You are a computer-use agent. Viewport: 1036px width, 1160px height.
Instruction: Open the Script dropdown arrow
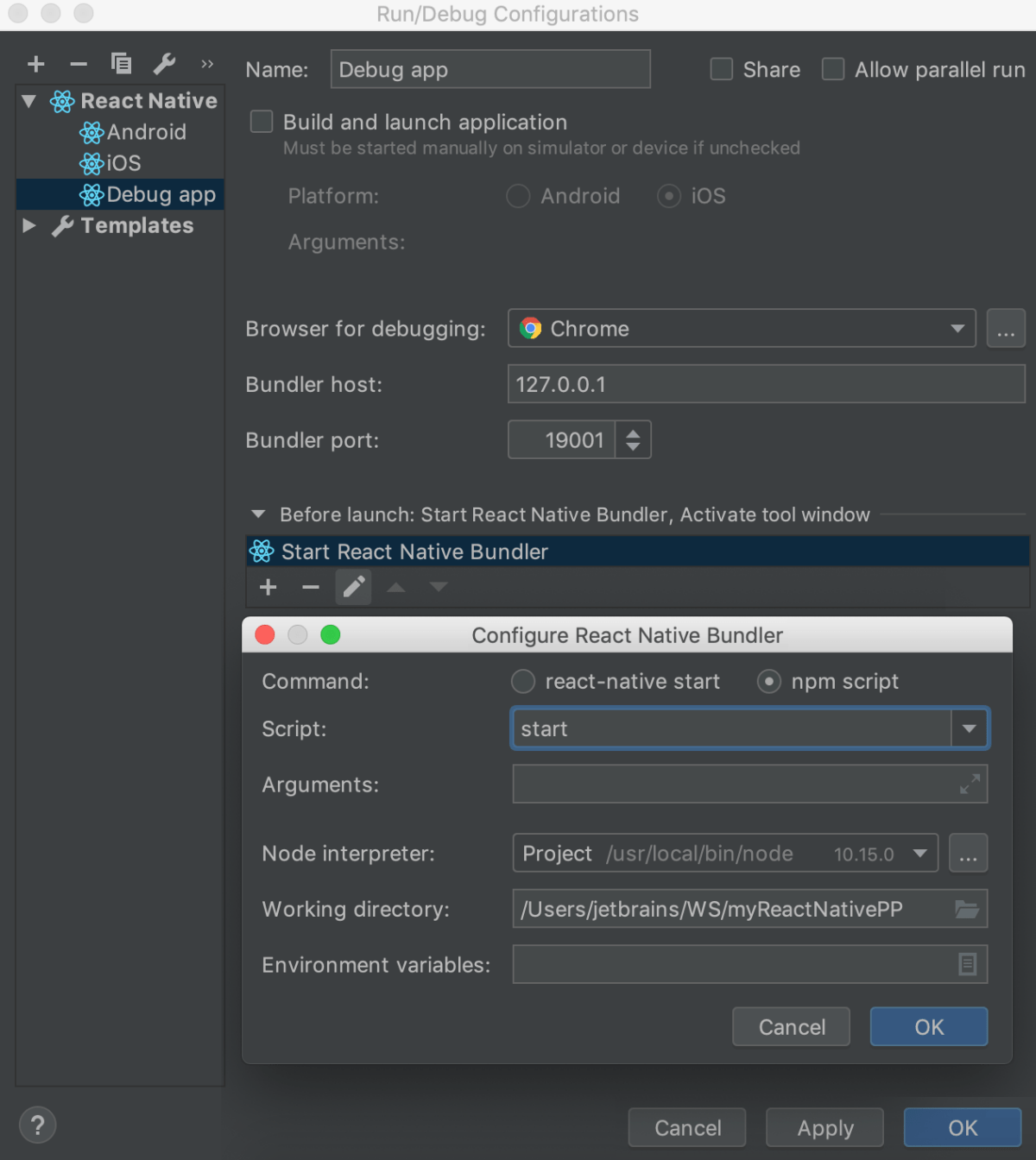pyautogui.click(x=970, y=729)
